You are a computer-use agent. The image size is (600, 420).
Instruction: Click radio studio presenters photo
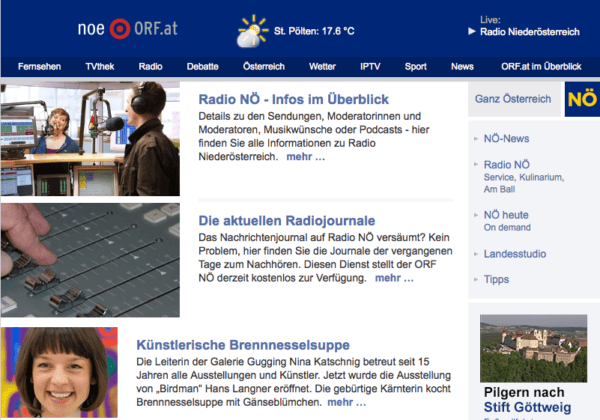90,139
